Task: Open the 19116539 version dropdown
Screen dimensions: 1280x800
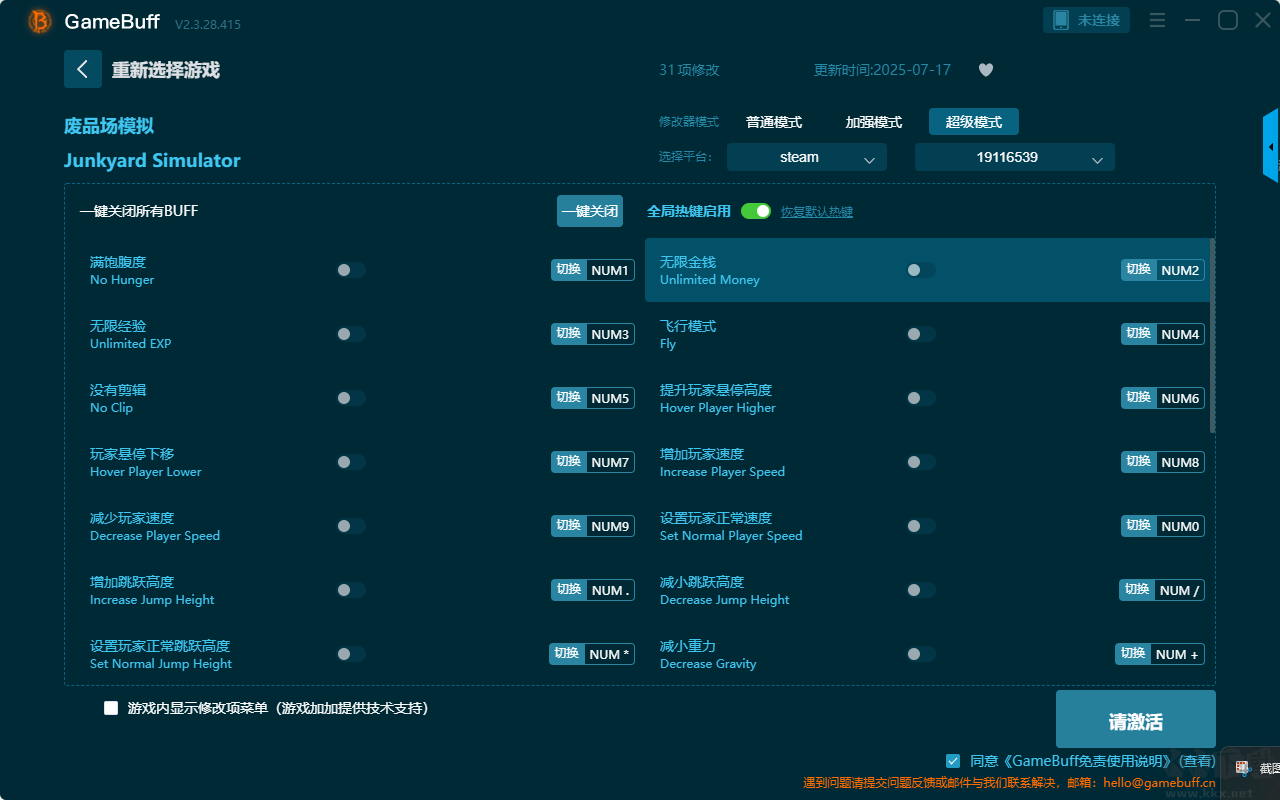Action: point(1015,157)
